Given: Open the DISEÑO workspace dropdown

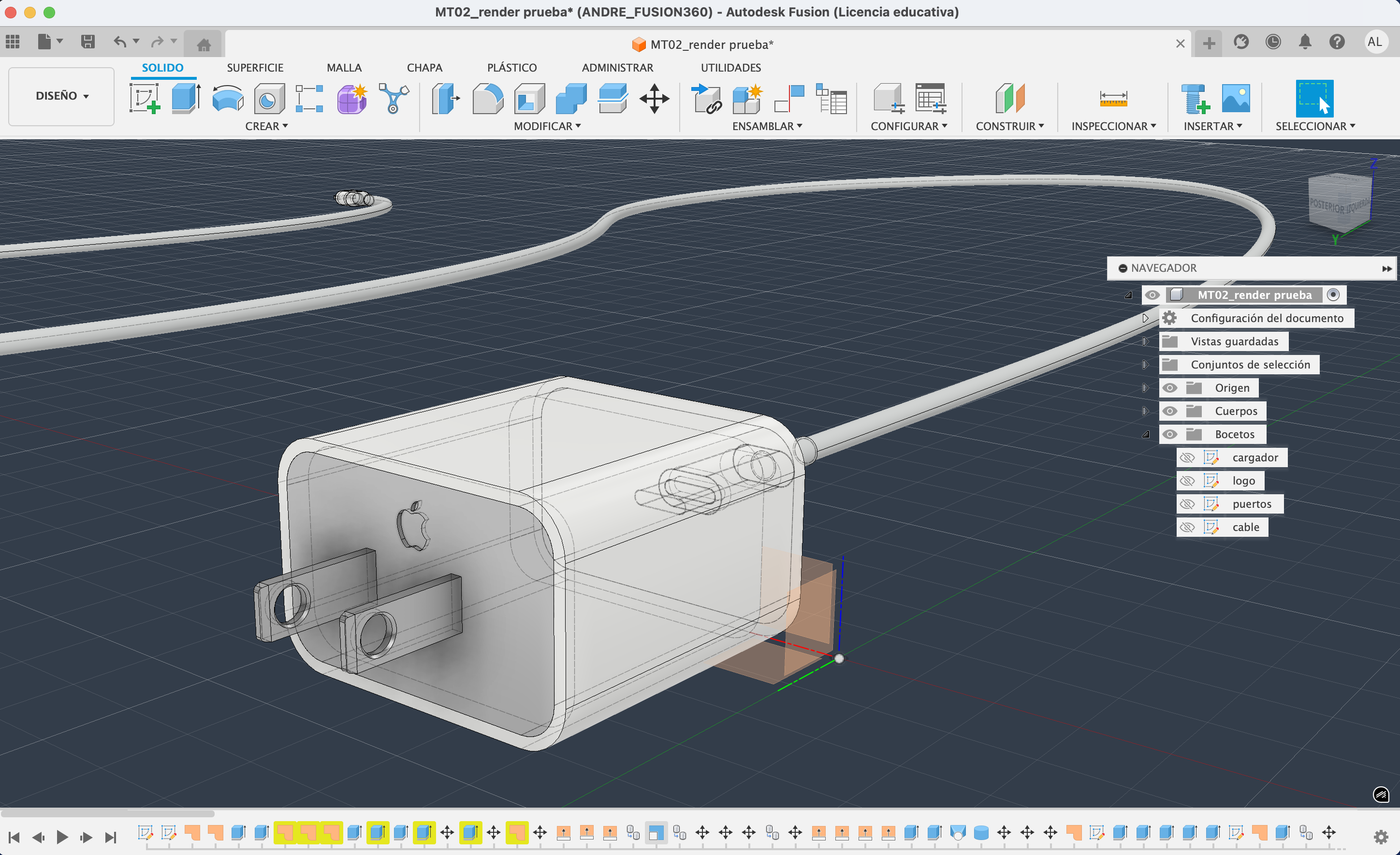Looking at the screenshot, I should [x=61, y=95].
